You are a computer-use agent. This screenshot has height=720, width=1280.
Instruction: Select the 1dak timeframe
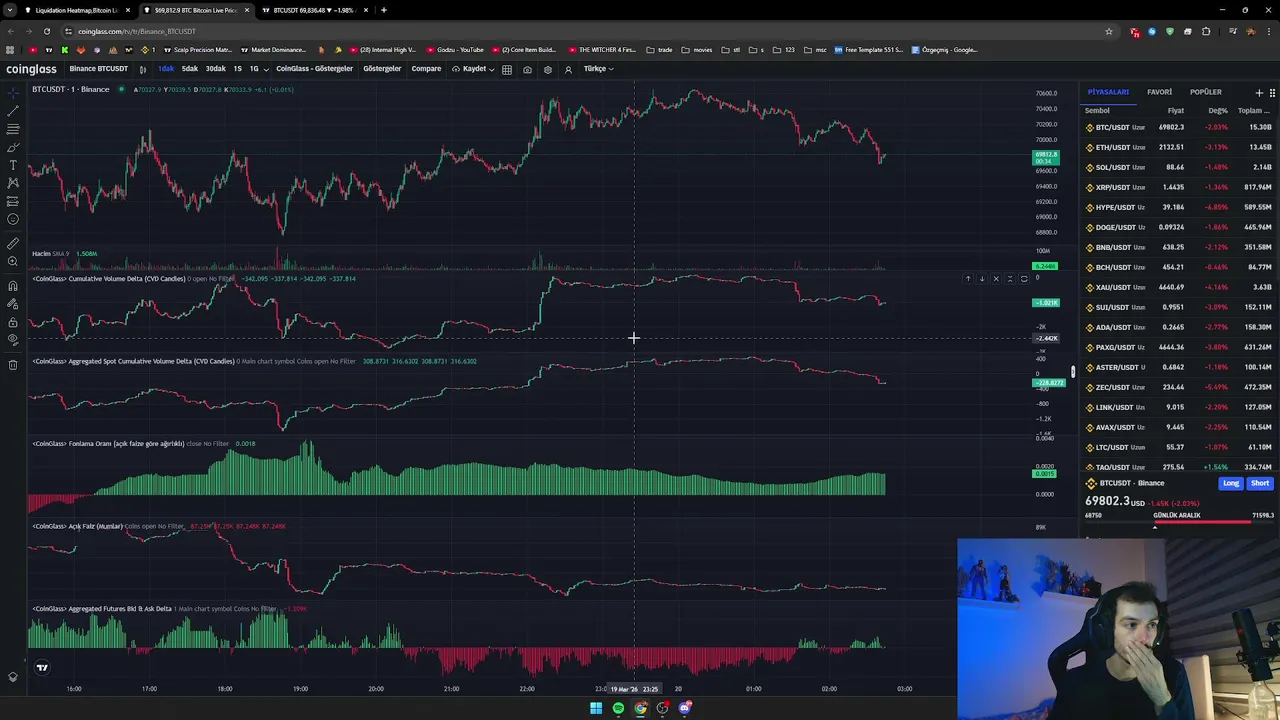166,69
